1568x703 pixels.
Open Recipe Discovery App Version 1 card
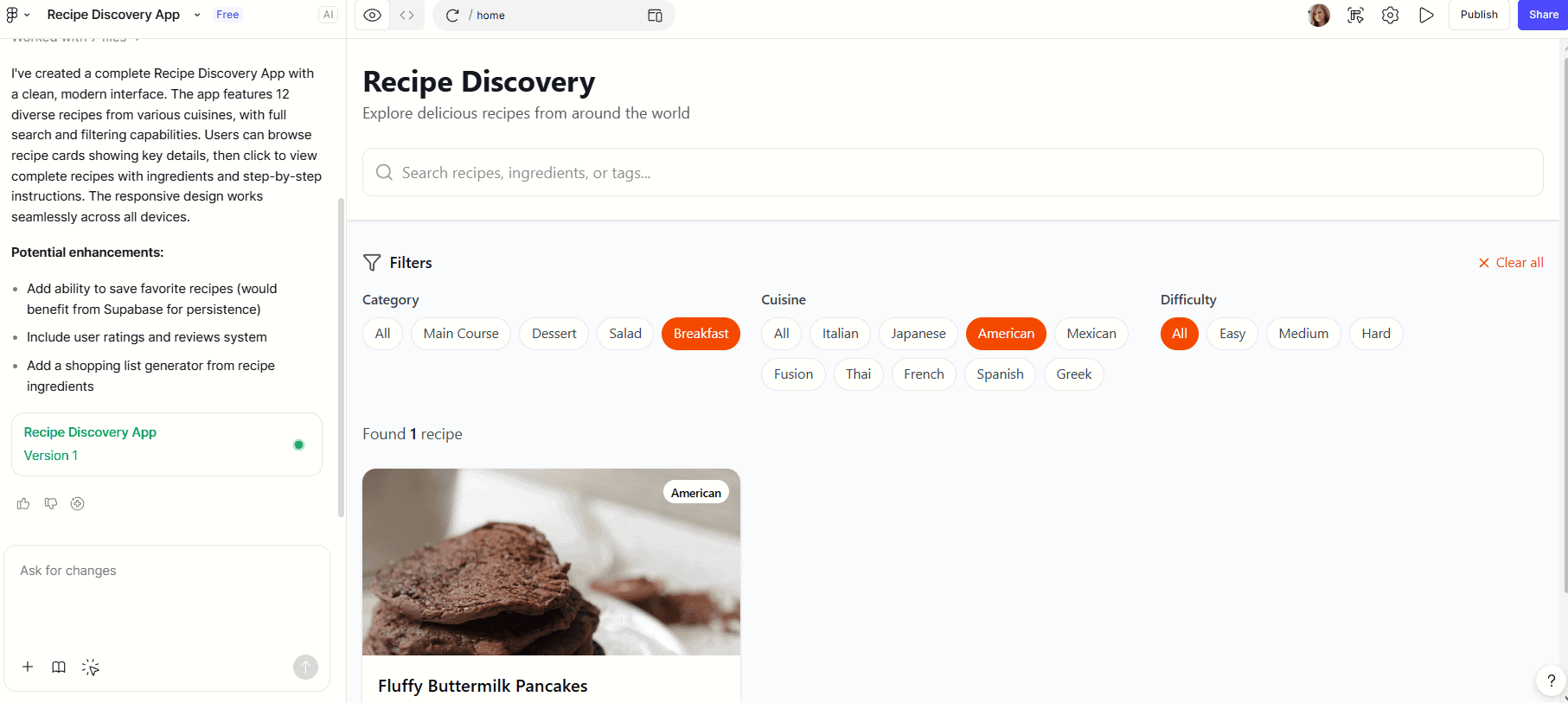(x=167, y=444)
